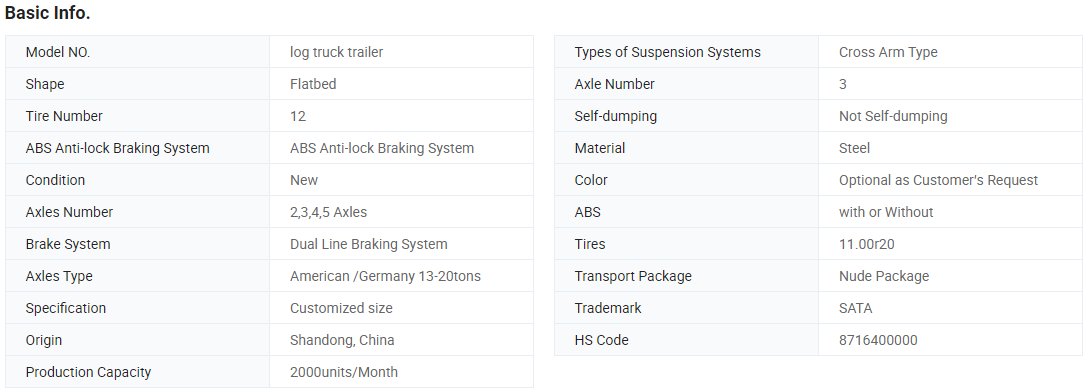The height and width of the screenshot is (392, 1090).
Task: Click the Shandong, China origin value
Action: pyautogui.click(x=342, y=340)
